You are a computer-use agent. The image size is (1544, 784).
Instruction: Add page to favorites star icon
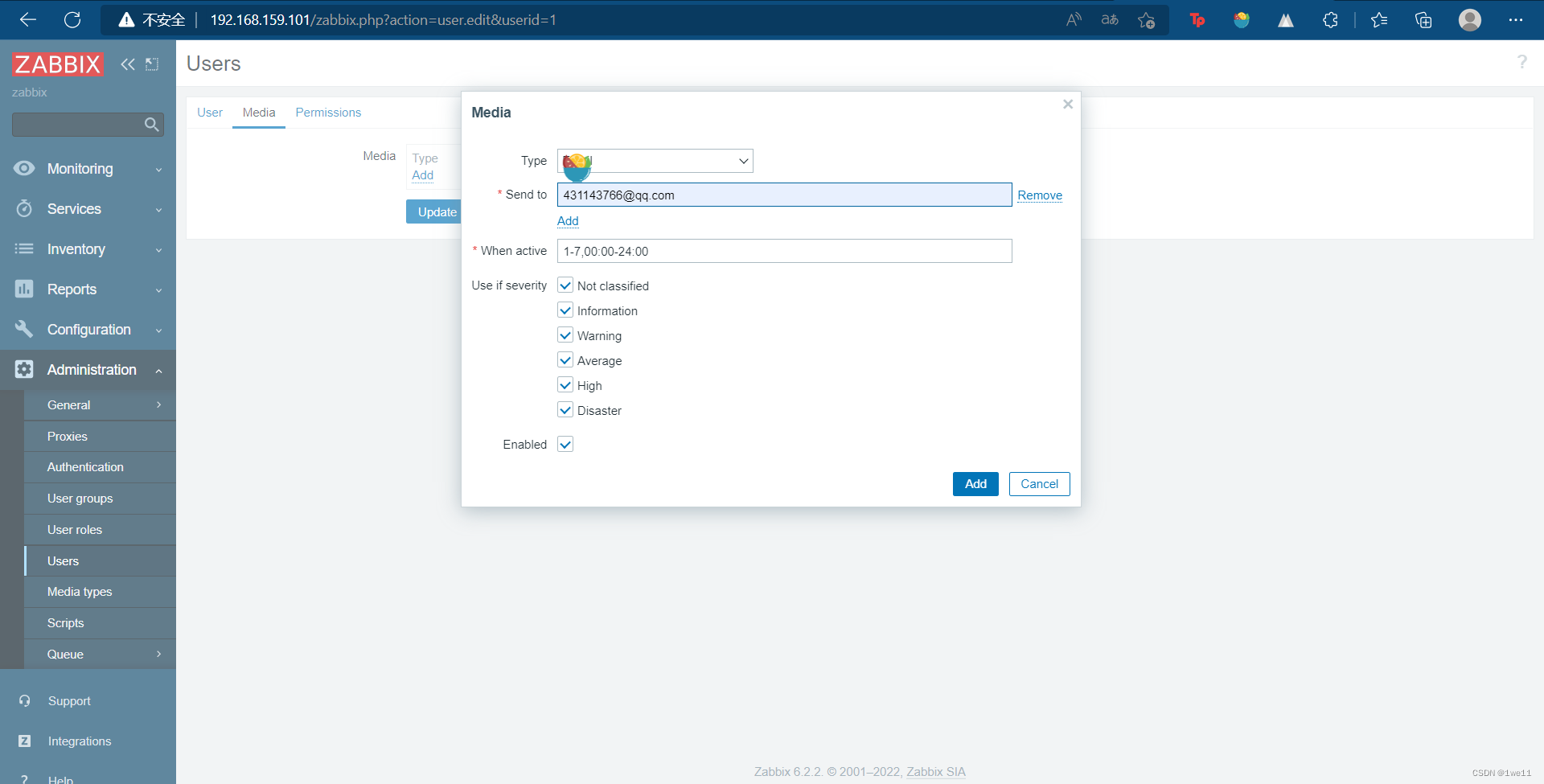click(1147, 20)
